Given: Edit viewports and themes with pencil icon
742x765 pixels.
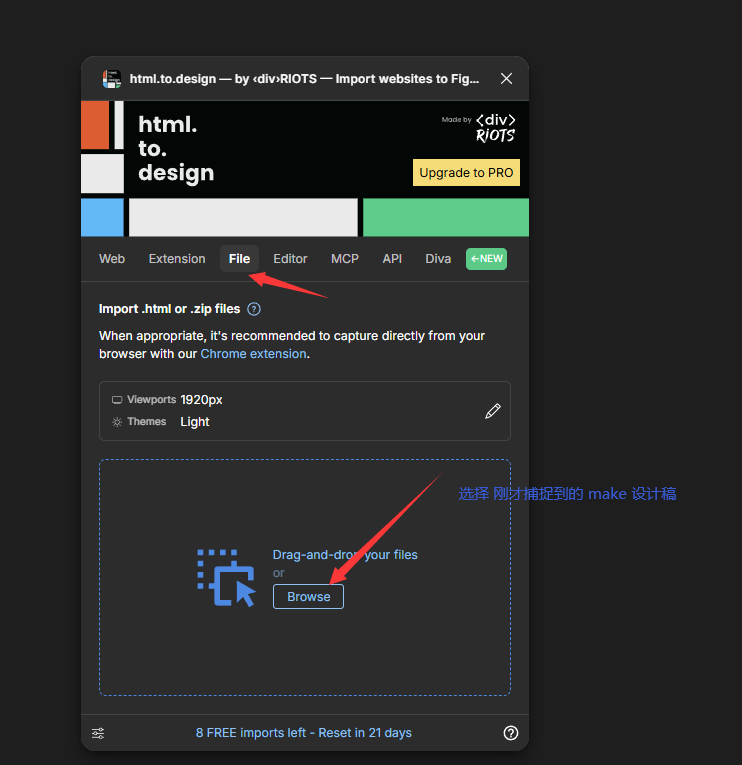Looking at the screenshot, I should [x=493, y=411].
